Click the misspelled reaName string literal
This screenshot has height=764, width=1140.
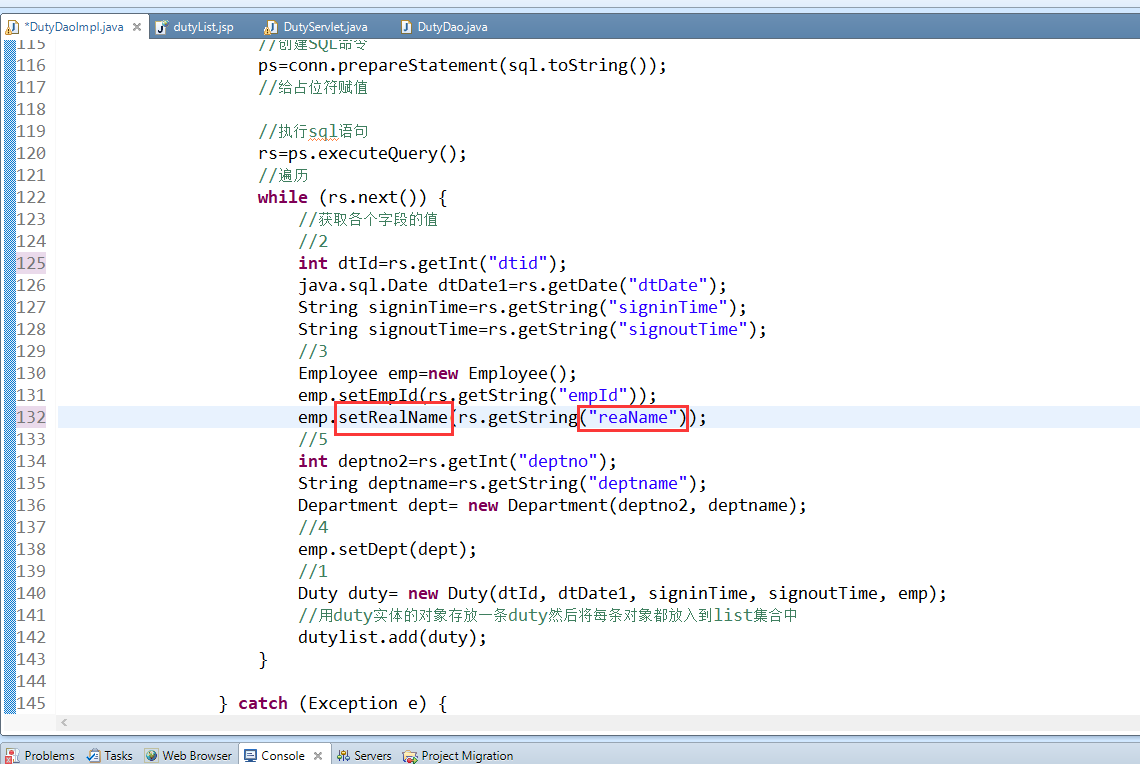(x=632, y=417)
